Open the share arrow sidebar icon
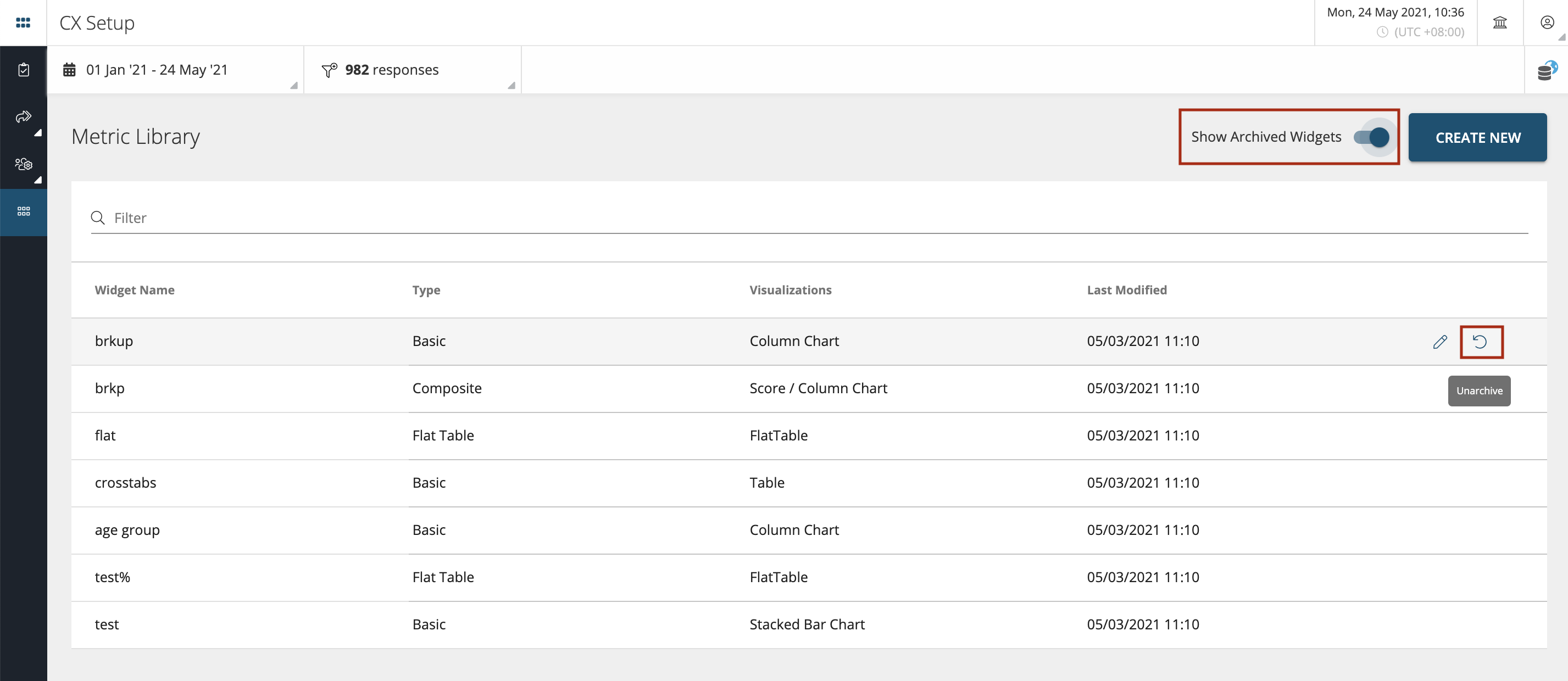The height and width of the screenshot is (681, 1568). (23, 116)
